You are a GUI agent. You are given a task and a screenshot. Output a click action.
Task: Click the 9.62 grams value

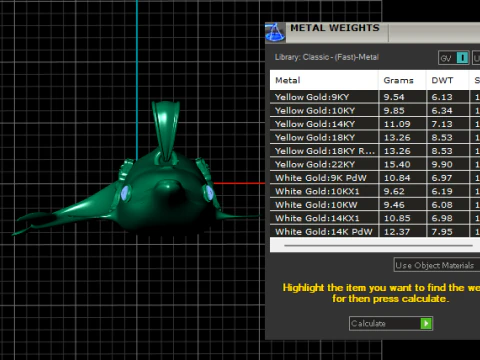pos(394,191)
